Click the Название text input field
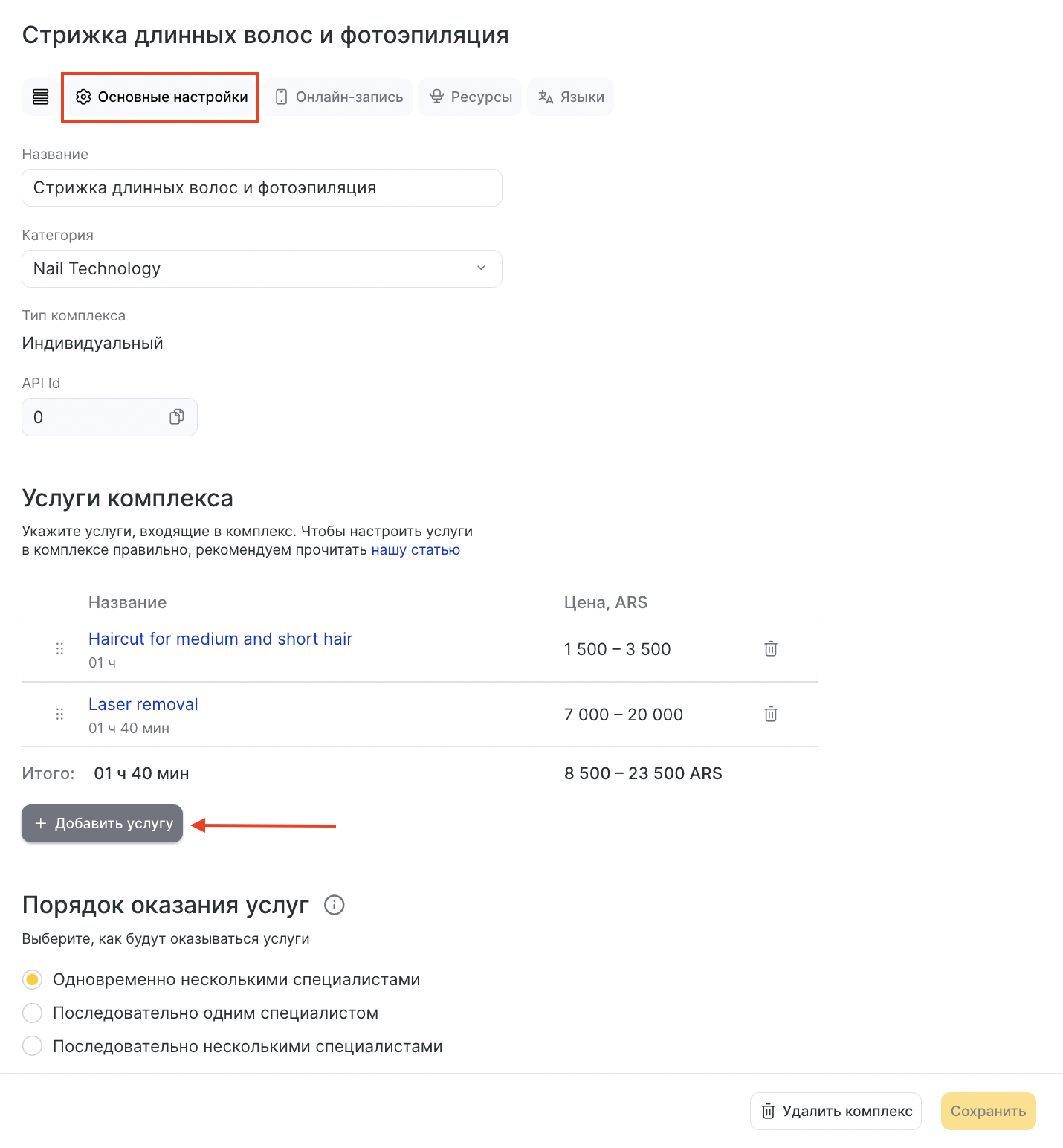Image resolution: width=1063 pixels, height=1148 pixels. click(262, 187)
